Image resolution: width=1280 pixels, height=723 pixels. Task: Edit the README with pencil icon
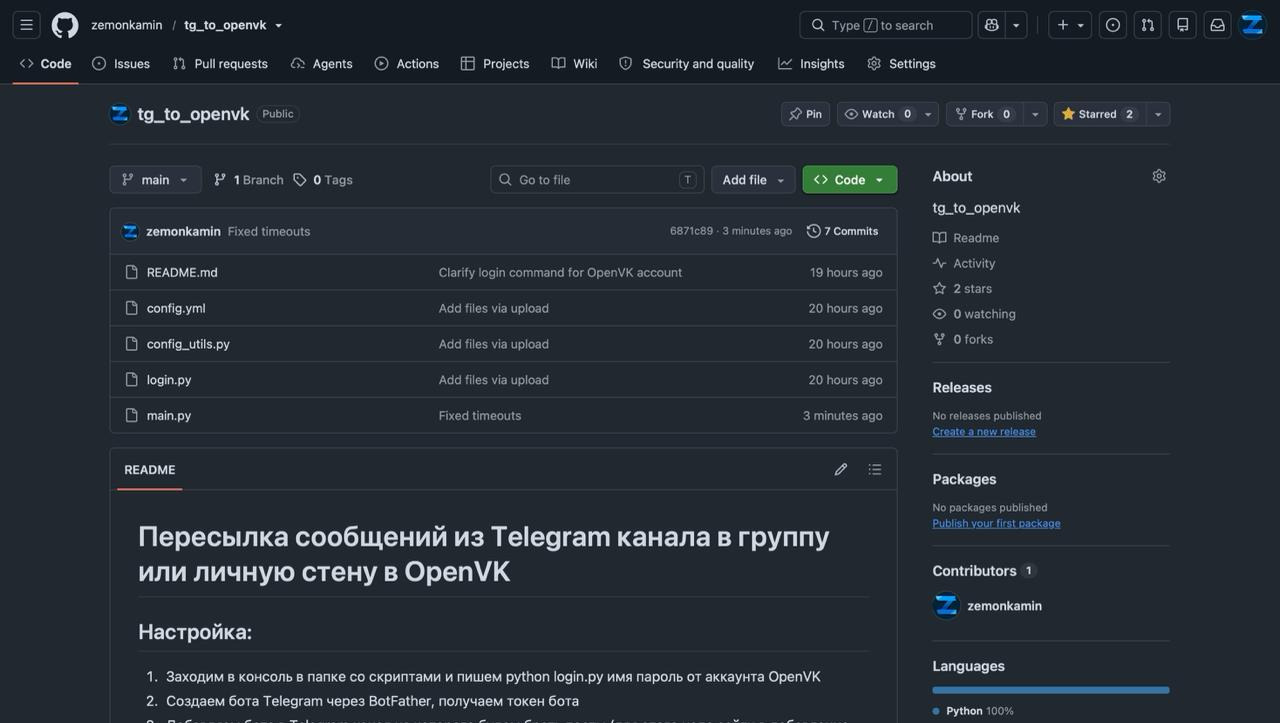[841, 469]
